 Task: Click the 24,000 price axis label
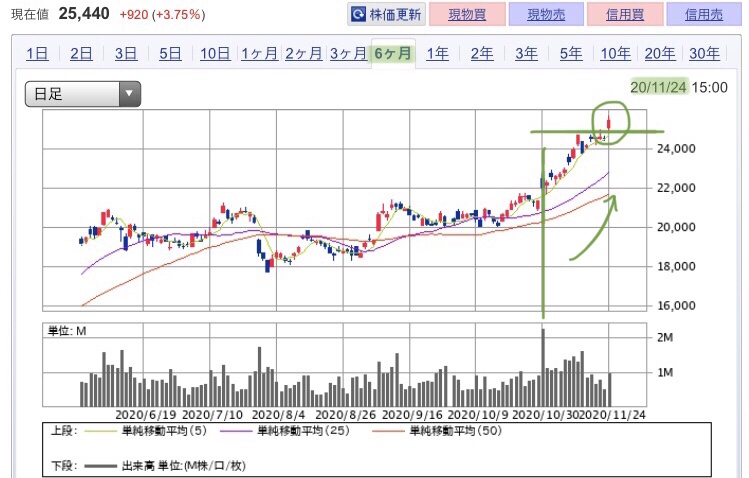pyautogui.click(x=675, y=149)
